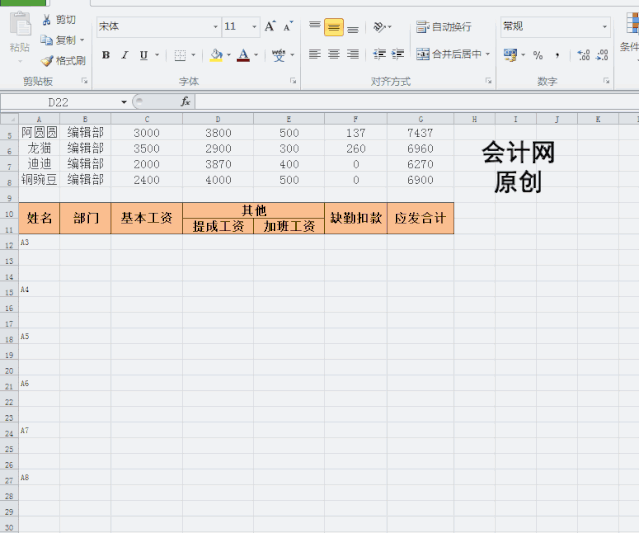Click the phonetic guide (文) icon
Viewport: 639px width, 533px height.
pyautogui.click(x=278, y=55)
